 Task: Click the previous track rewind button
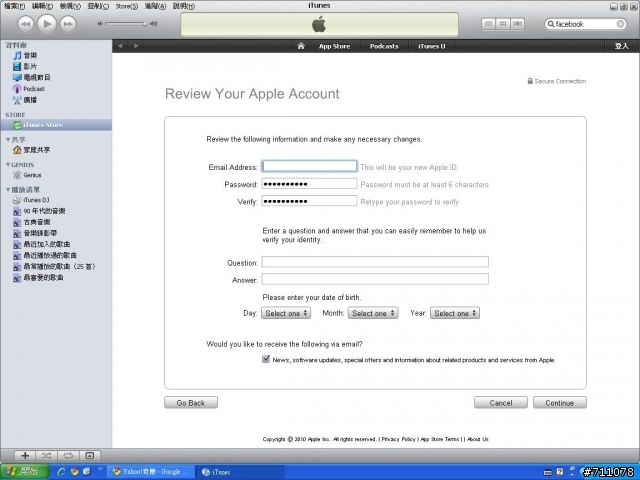click(x=25, y=24)
